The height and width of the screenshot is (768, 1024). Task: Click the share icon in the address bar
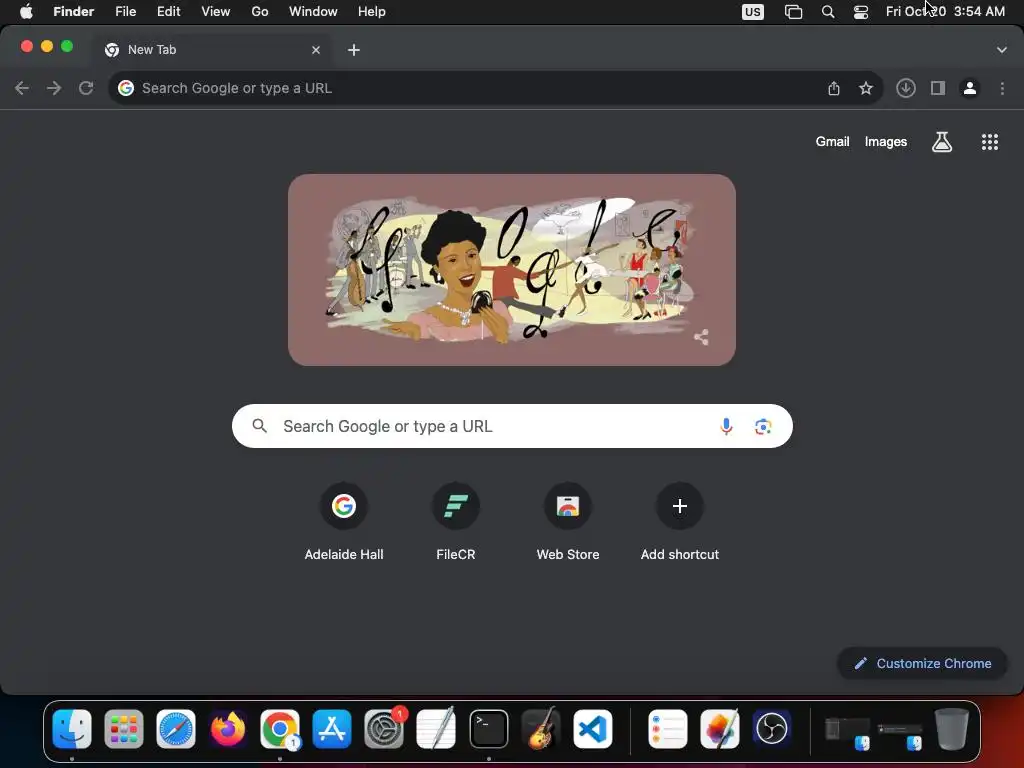834,88
